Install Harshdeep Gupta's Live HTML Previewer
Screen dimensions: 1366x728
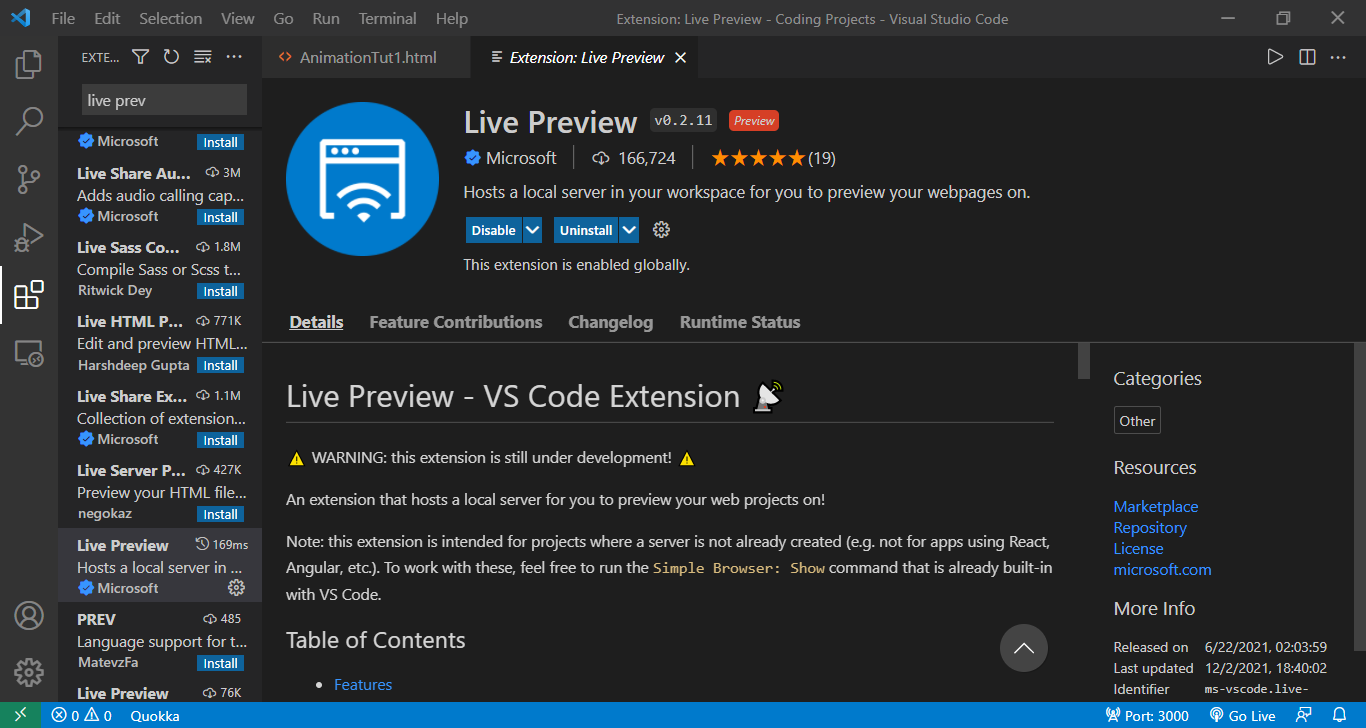(220, 365)
